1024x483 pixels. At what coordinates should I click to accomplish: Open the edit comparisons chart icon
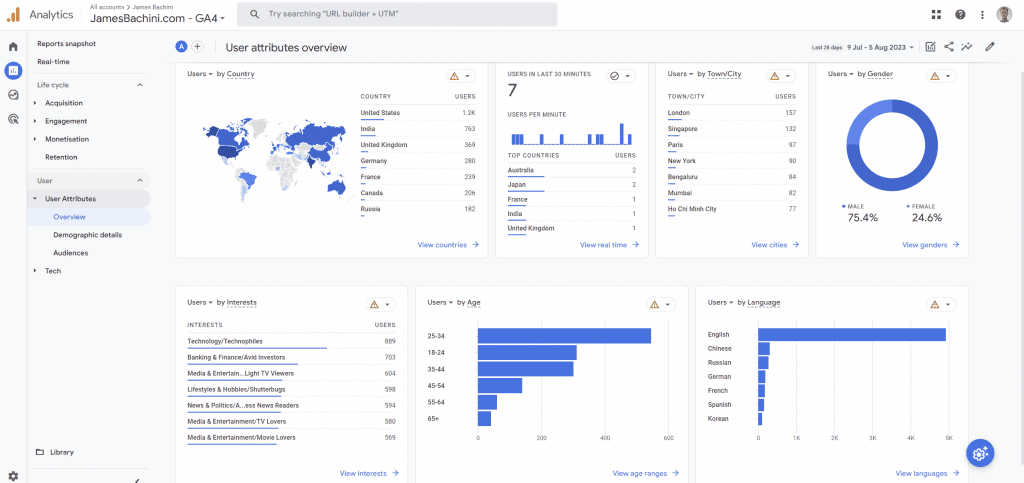(x=931, y=47)
